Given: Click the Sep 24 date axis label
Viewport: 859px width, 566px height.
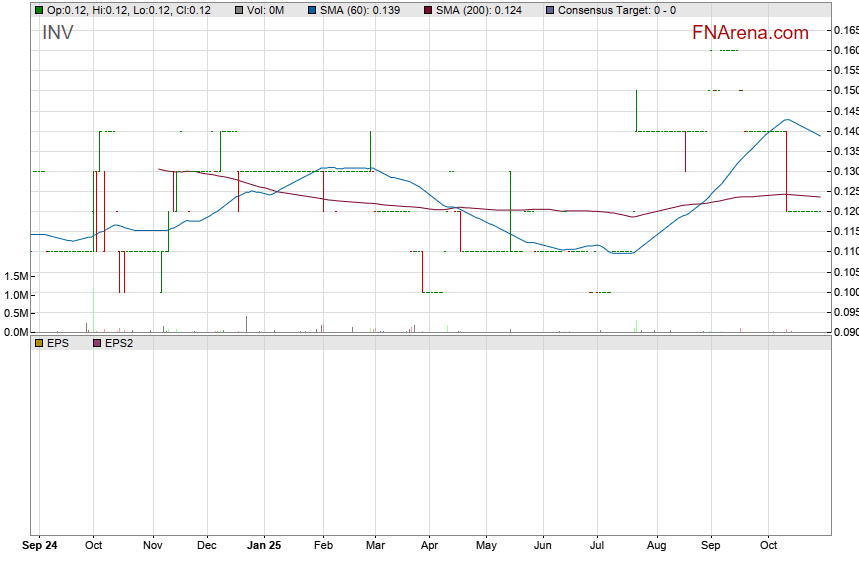Looking at the screenshot, I should [40, 546].
